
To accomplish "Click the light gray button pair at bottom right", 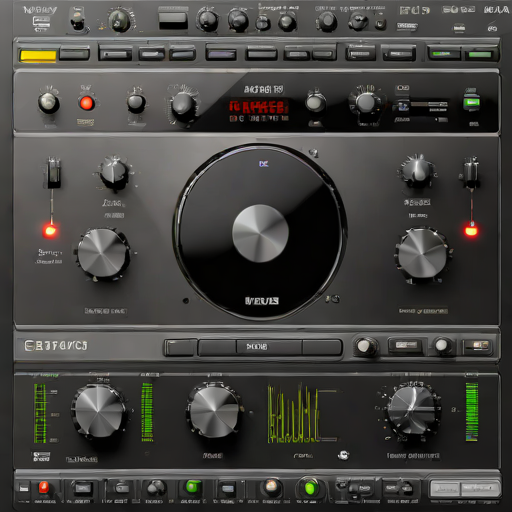I will point(465,489).
